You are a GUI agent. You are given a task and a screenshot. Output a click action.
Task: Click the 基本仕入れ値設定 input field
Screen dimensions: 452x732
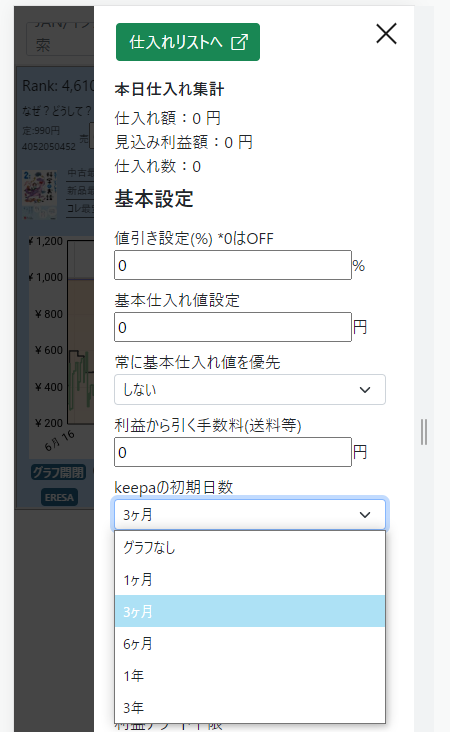tap(233, 327)
